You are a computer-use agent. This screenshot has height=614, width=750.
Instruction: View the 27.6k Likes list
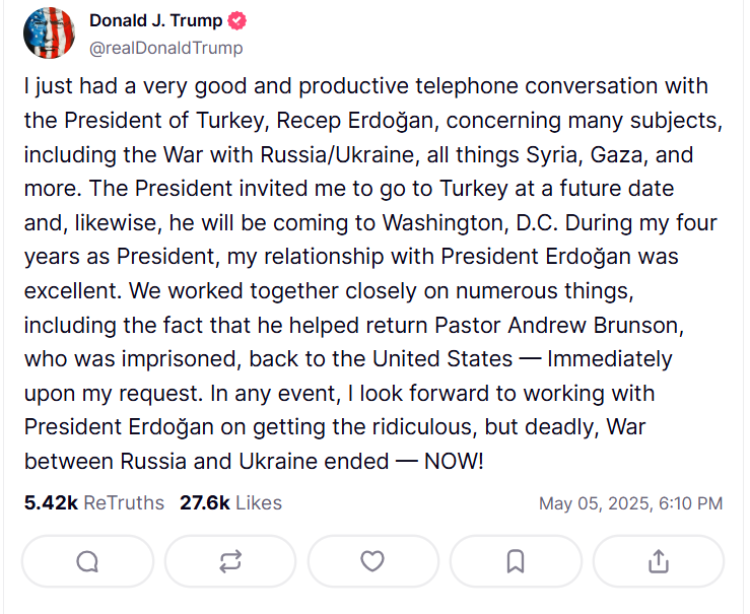click(230, 503)
